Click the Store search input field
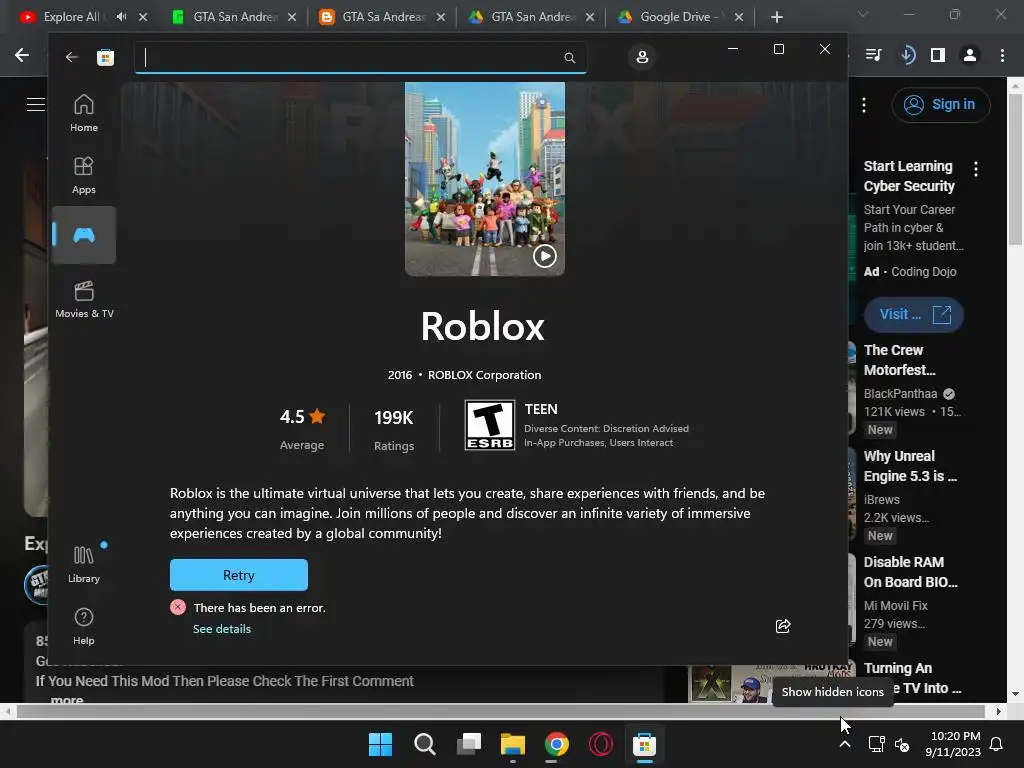 [x=360, y=57]
